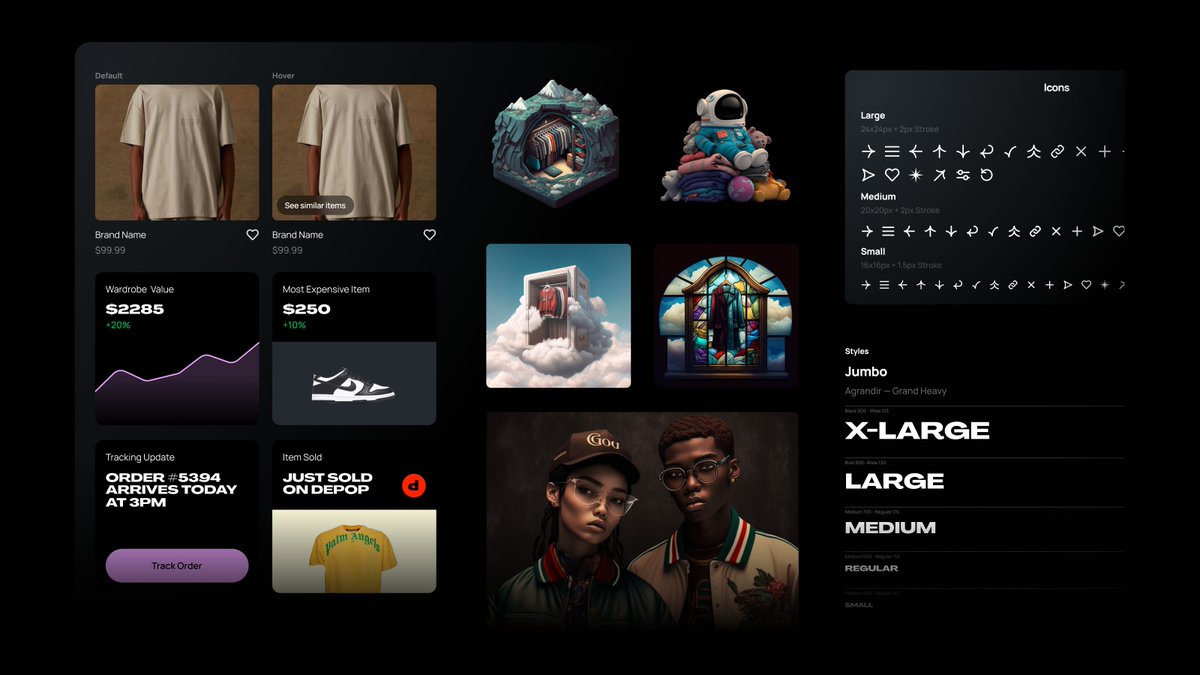Open the Hover card t-shirt image
Screen dimensions: 1200x675
[354, 152]
